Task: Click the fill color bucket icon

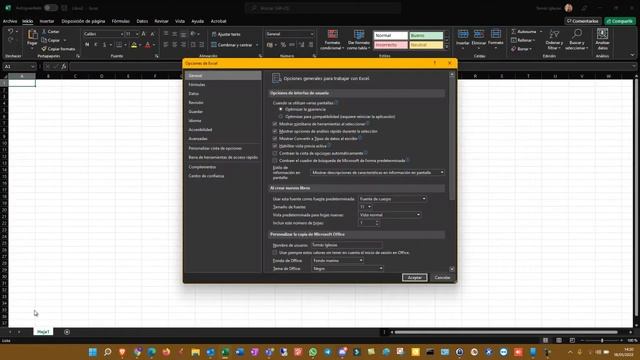Action: 134,45
